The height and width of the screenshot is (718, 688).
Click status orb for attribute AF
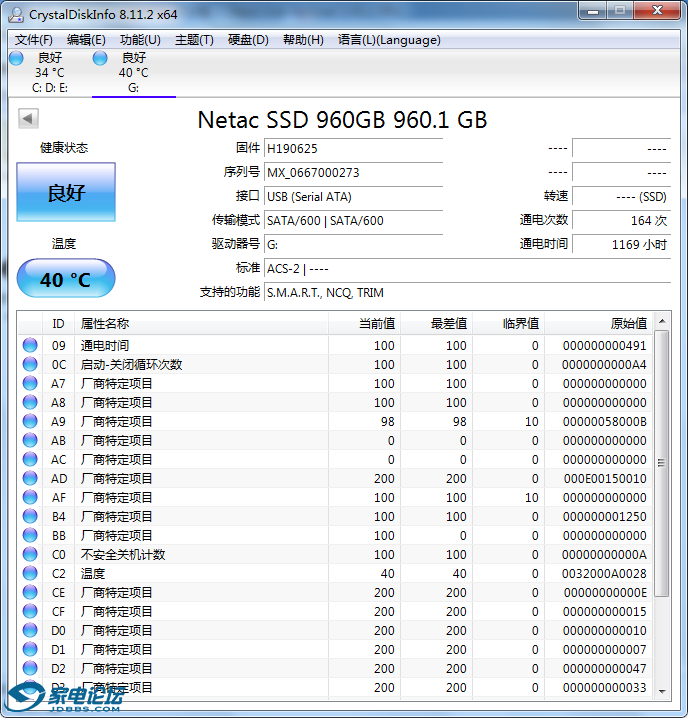[30, 497]
